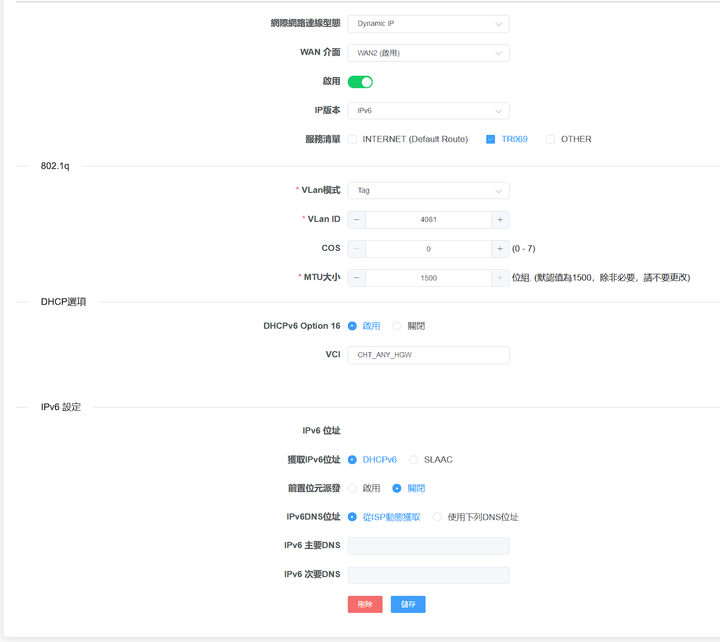Uncheck the TR069 service checkbox
Viewport: 720px width, 642px height.
(490, 139)
